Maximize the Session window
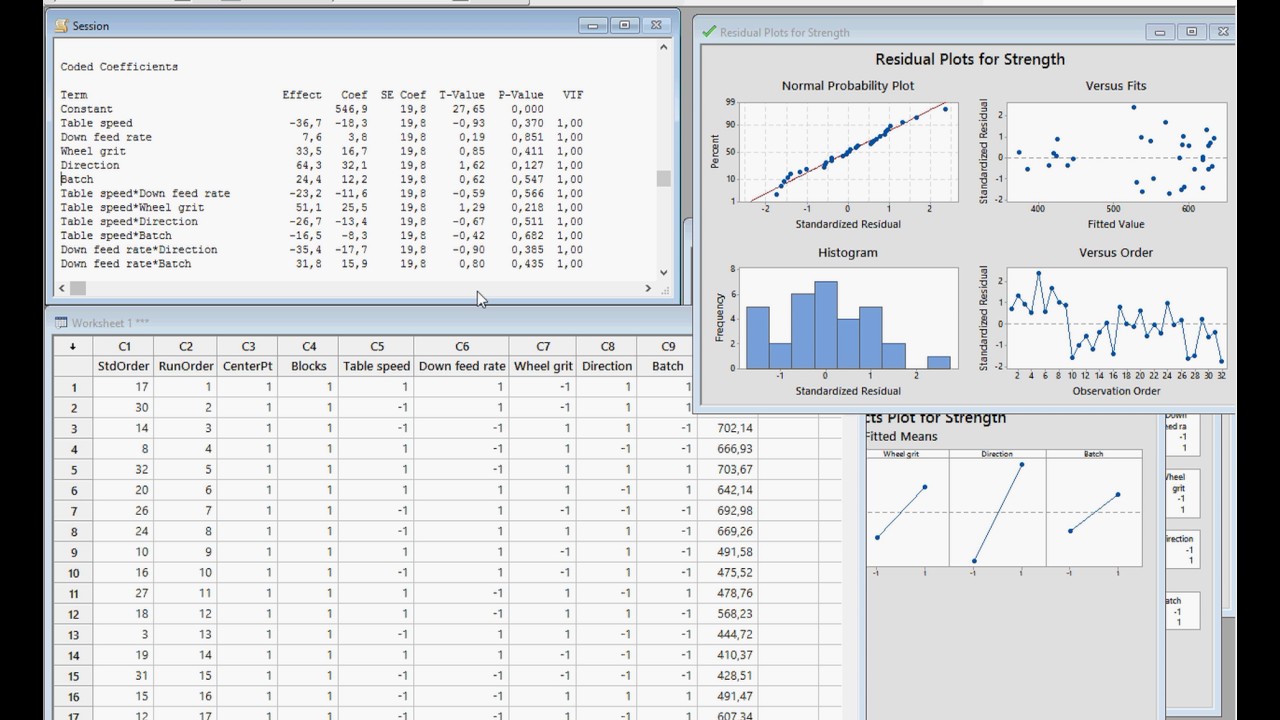Image resolution: width=1280 pixels, height=720 pixels. point(625,25)
